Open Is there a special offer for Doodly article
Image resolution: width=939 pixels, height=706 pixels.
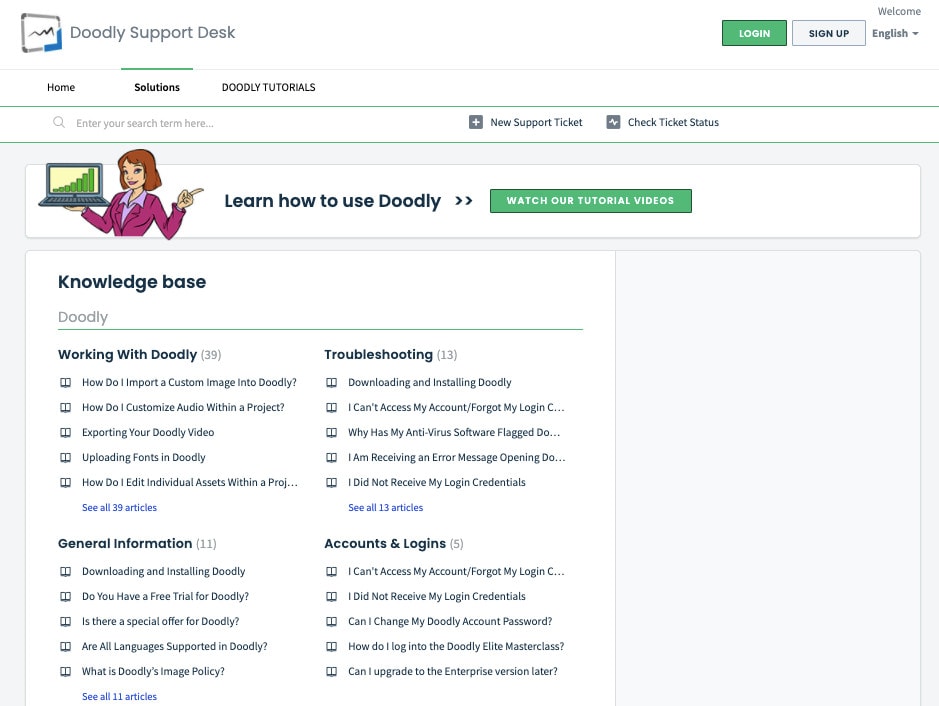click(x=160, y=622)
